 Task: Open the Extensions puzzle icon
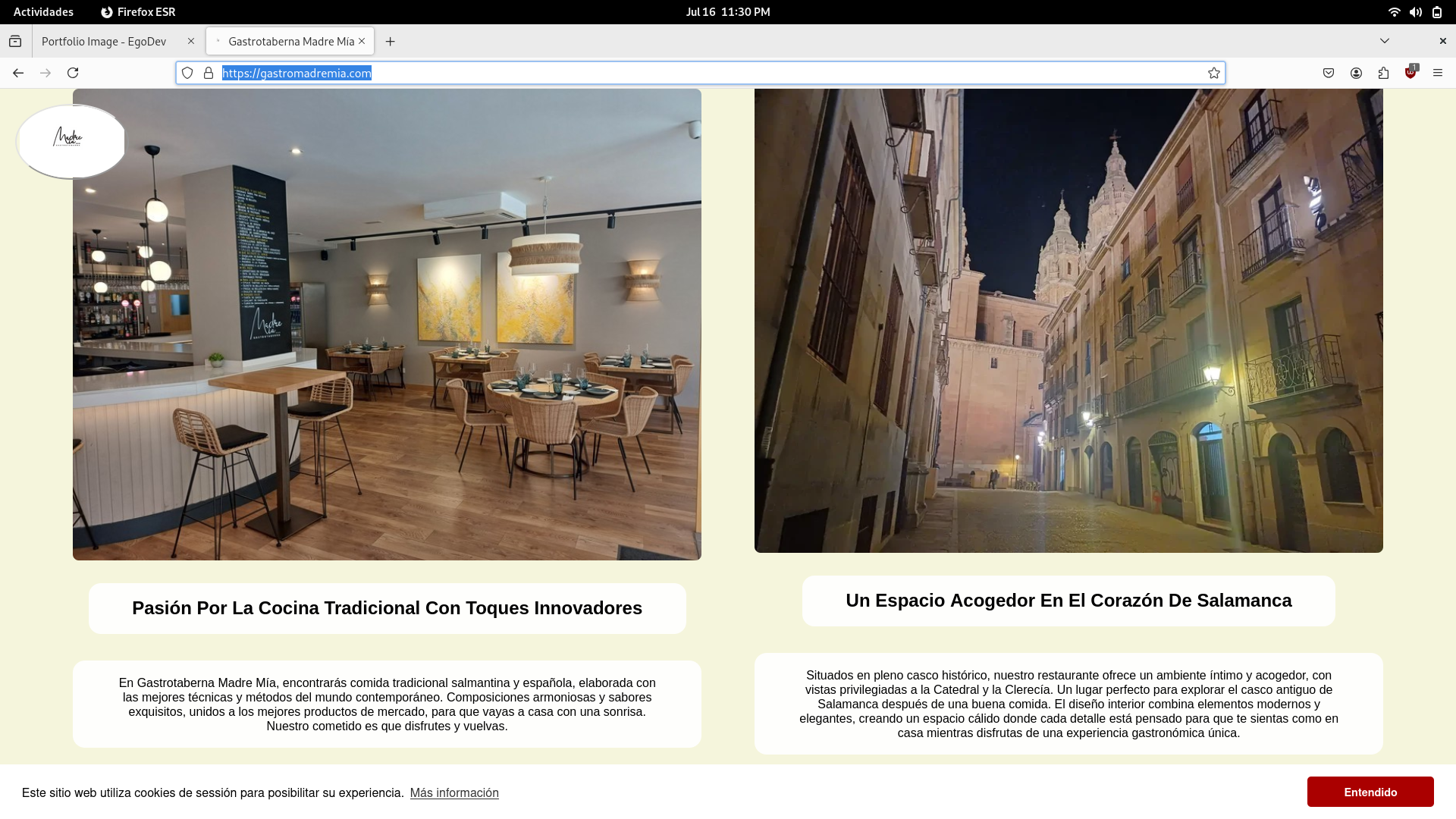coord(1383,73)
